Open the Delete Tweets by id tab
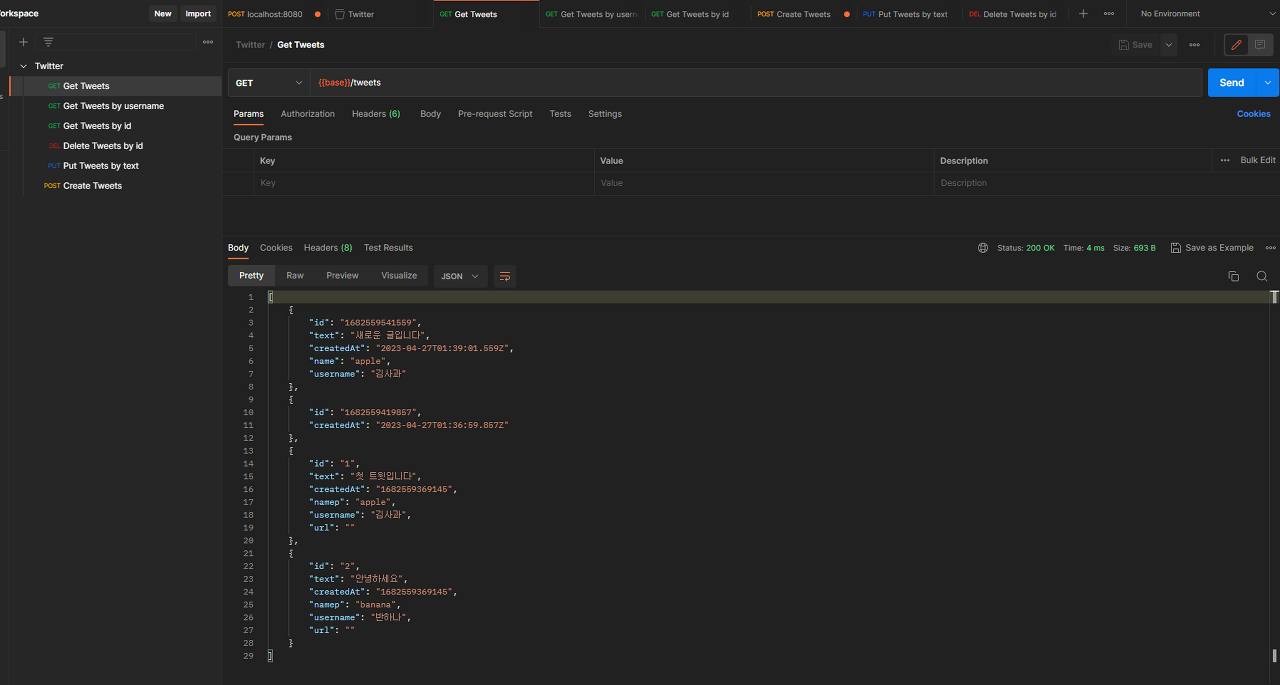Viewport: 1280px width, 685px height. pyautogui.click(x=1015, y=14)
